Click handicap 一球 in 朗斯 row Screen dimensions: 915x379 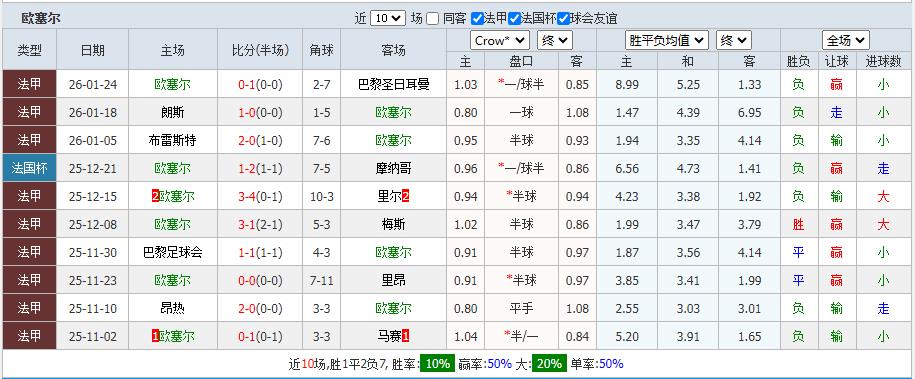[521, 113]
